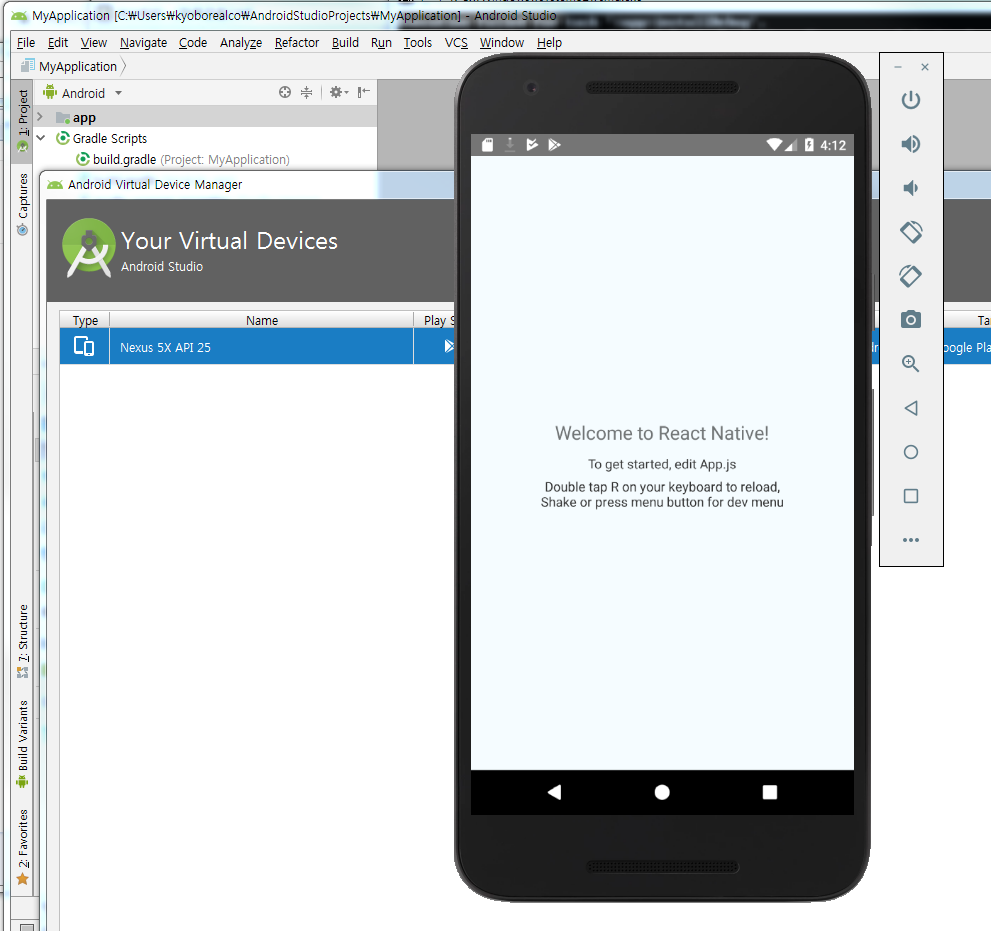This screenshot has width=991, height=931.
Task: Minimize the emulator toolbar window
Action: pos(897,67)
